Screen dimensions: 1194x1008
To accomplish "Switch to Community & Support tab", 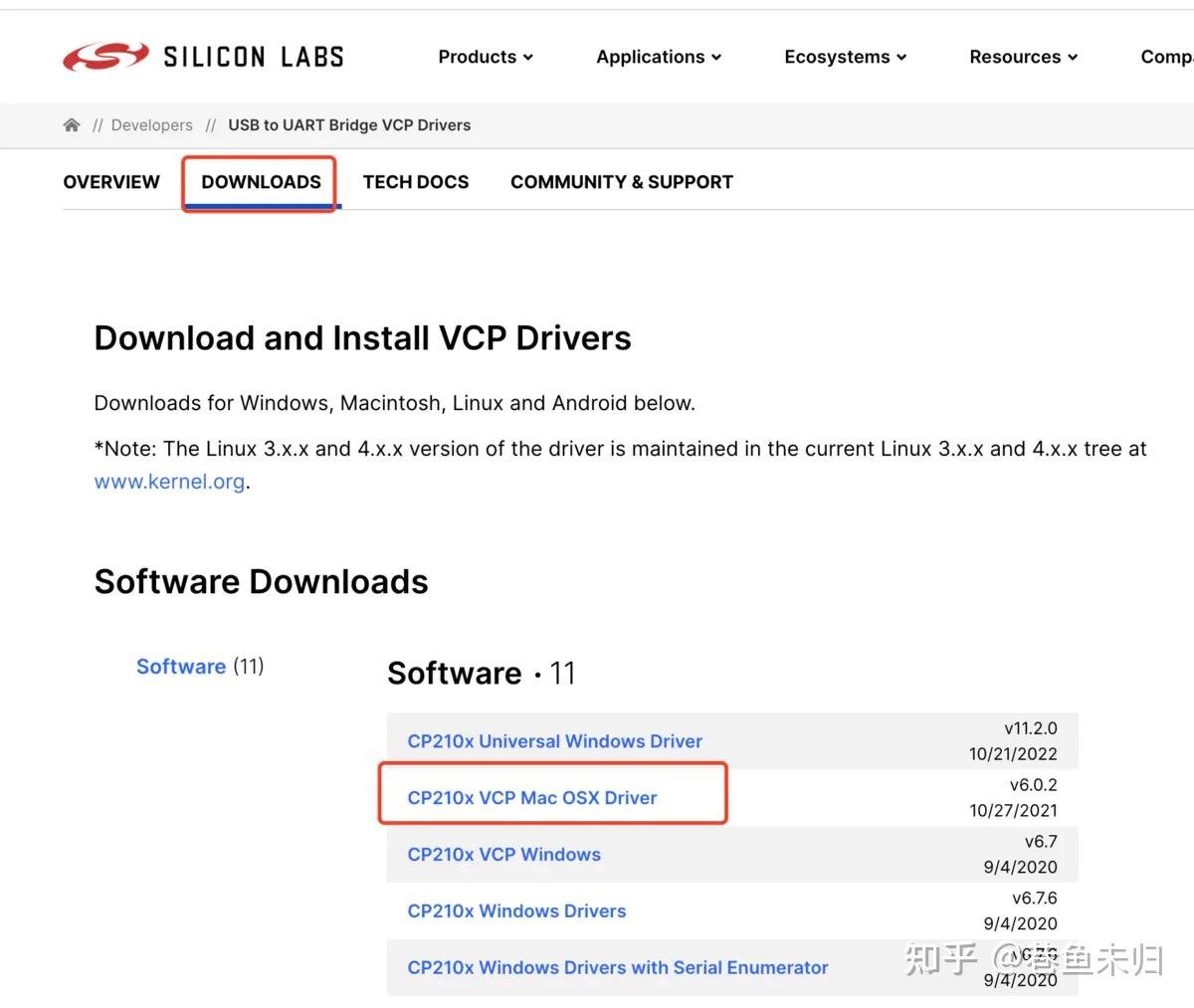I will pyautogui.click(x=622, y=182).
